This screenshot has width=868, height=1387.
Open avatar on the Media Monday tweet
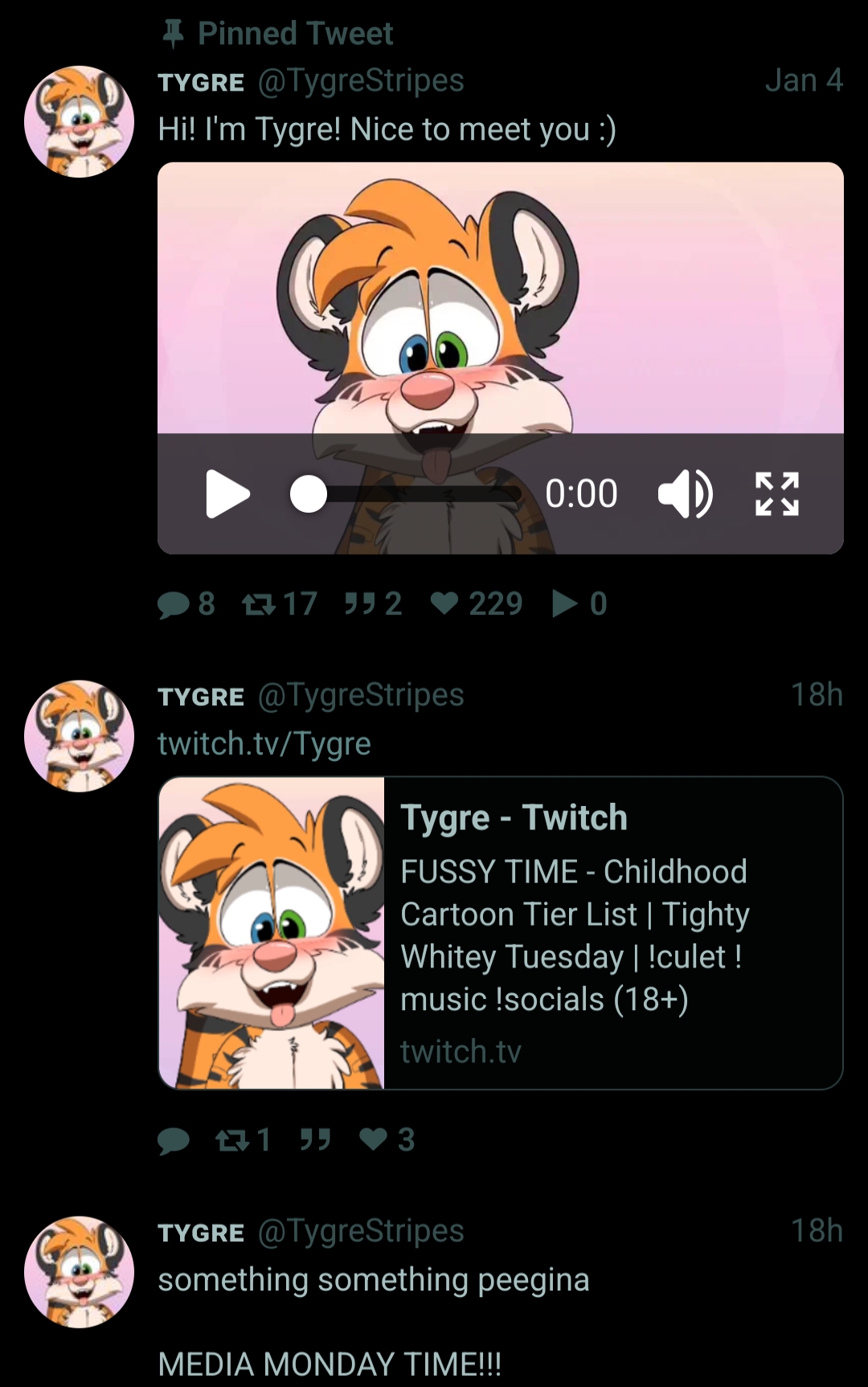(79, 1271)
